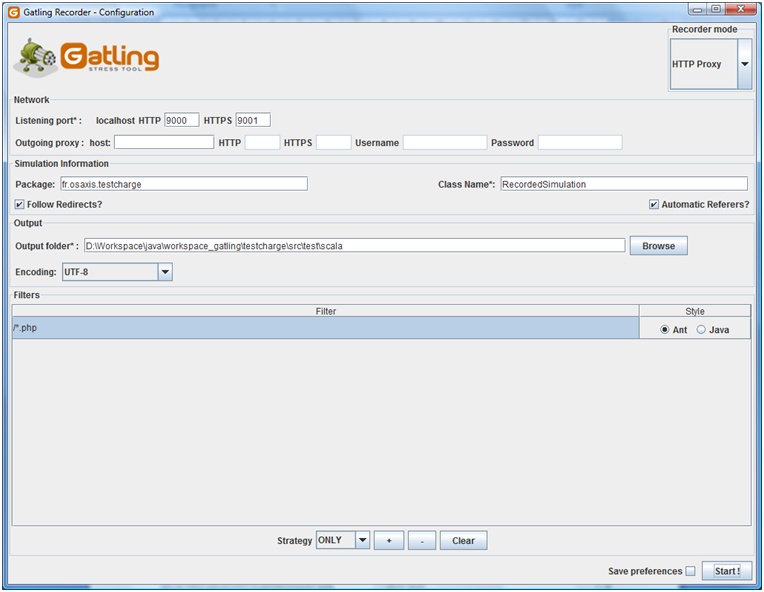Click the Gatling logo image
The width and height of the screenshot is (764, 592).
87,57
